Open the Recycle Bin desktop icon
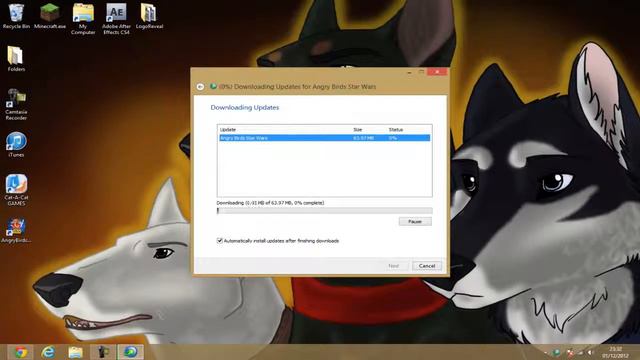This screenshot has height=360, width=640. coord(16,16)
